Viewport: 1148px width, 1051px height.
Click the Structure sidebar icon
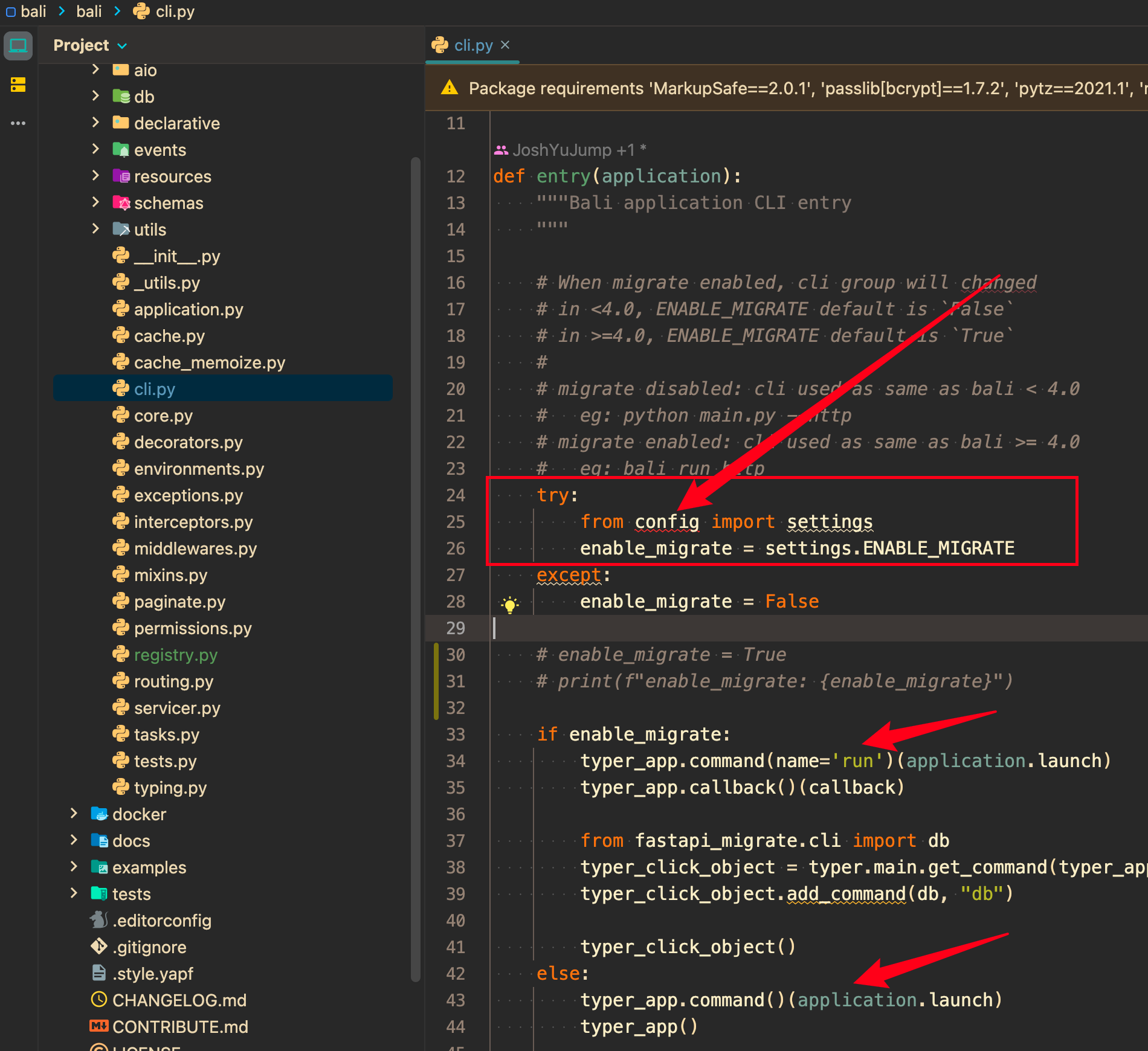18,85
